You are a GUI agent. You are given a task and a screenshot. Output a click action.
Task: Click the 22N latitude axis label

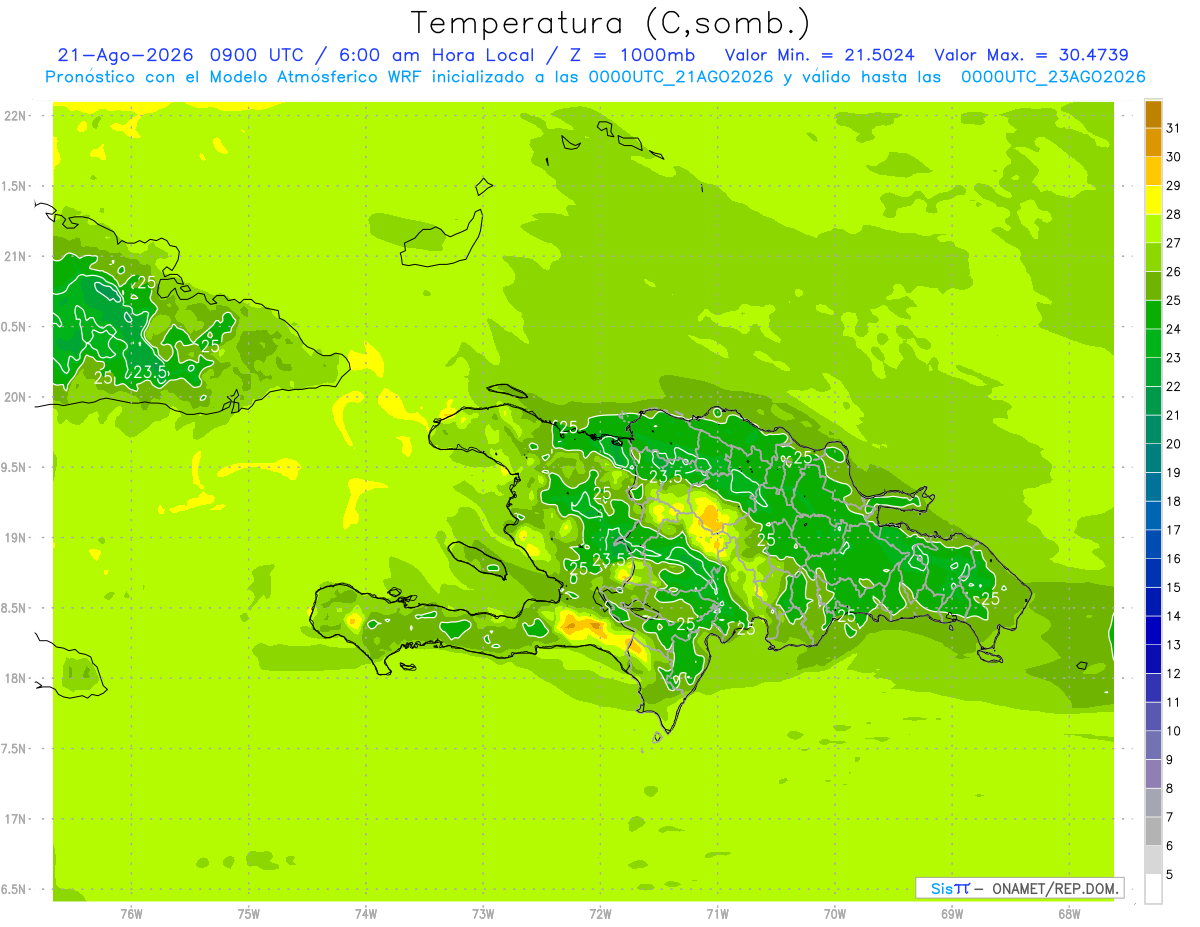click(x=16, y=116)
